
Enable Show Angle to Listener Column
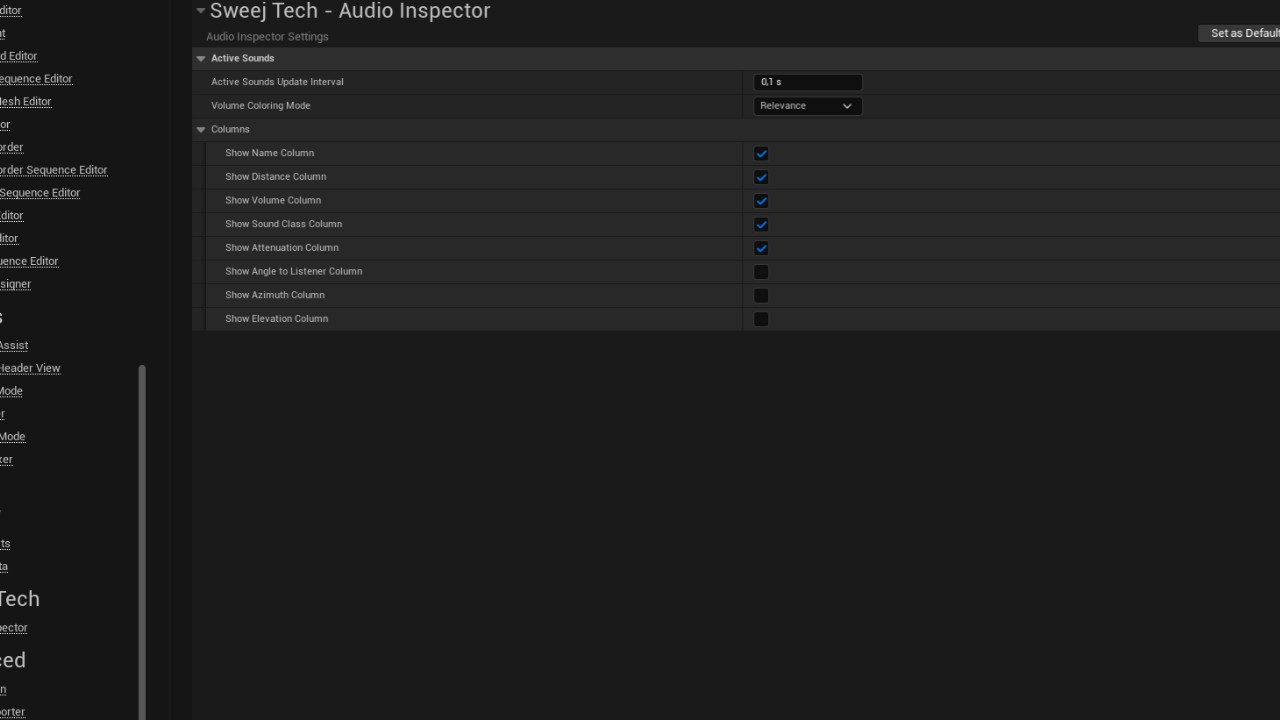[x=761, y=272]
